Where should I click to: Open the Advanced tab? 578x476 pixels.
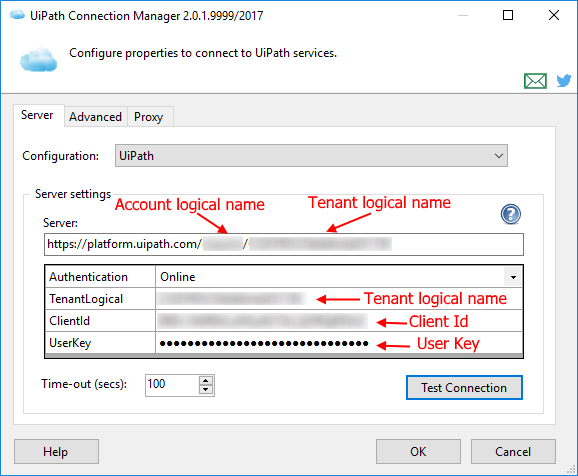[x=95, y=117]
